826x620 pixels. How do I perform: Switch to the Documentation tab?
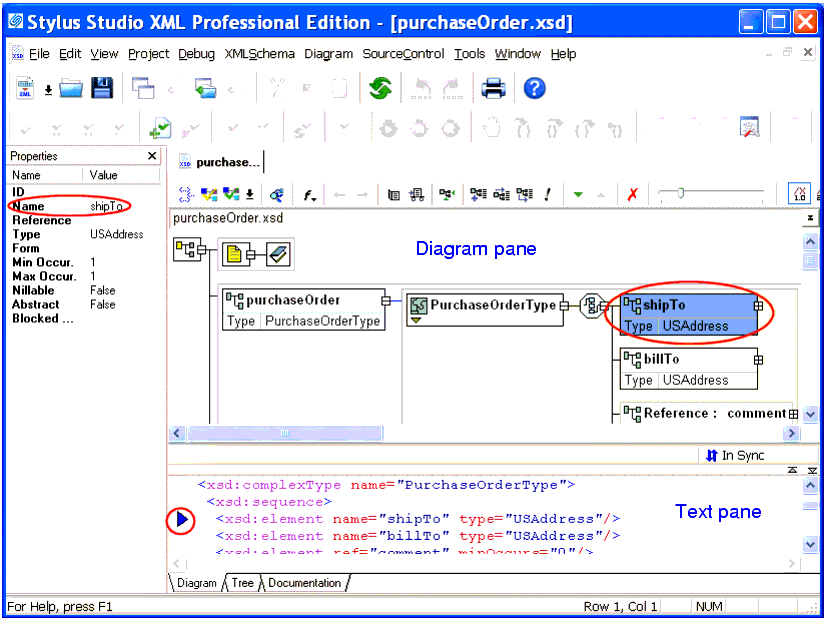coord(304,583)
